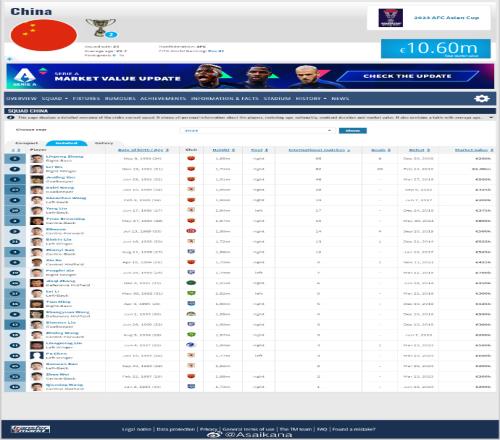This screenshot has width=500, height=440.
Task: Click the gear settings icon in navigation bar
Action: 482,98
